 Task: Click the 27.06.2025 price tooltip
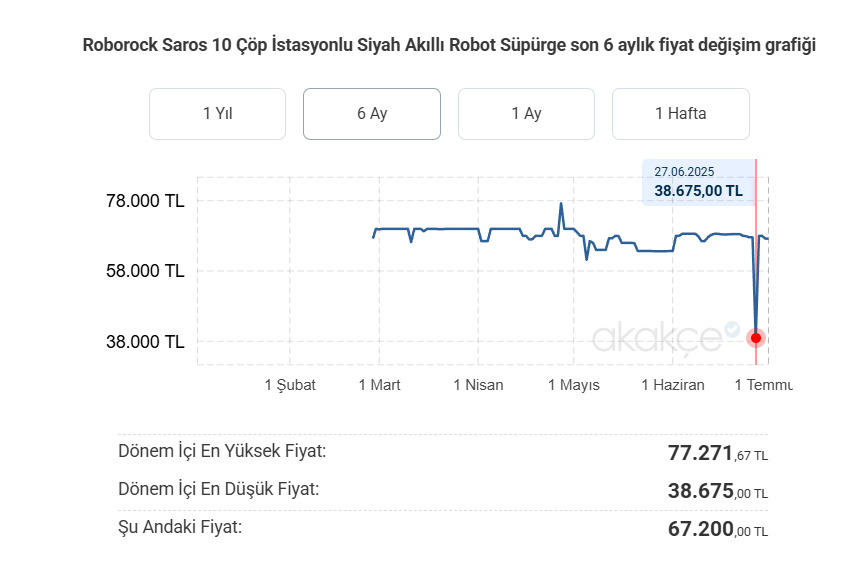click(698, 183)
